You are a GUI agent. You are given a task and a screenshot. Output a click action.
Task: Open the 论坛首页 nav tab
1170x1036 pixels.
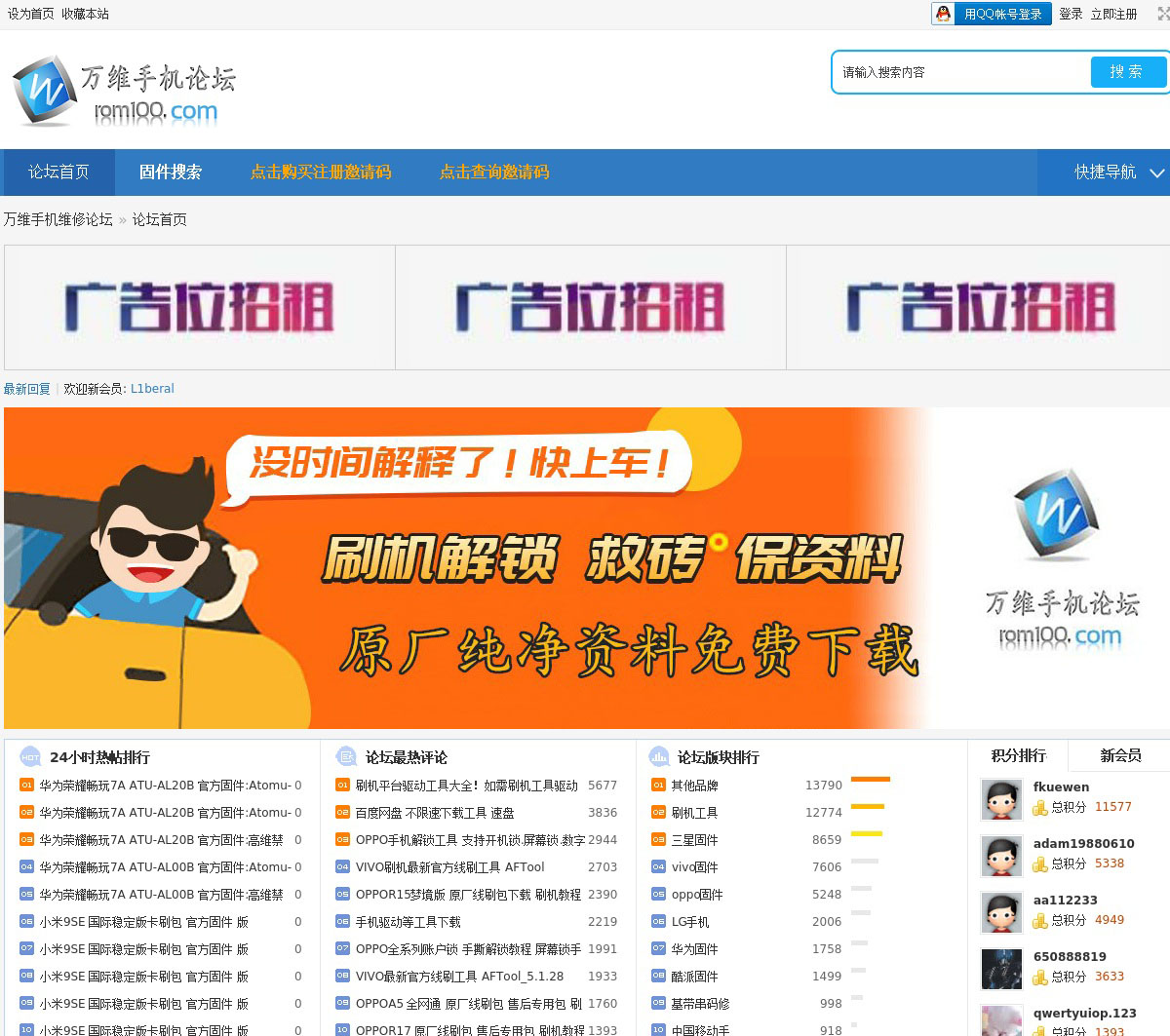pos(58,173)
